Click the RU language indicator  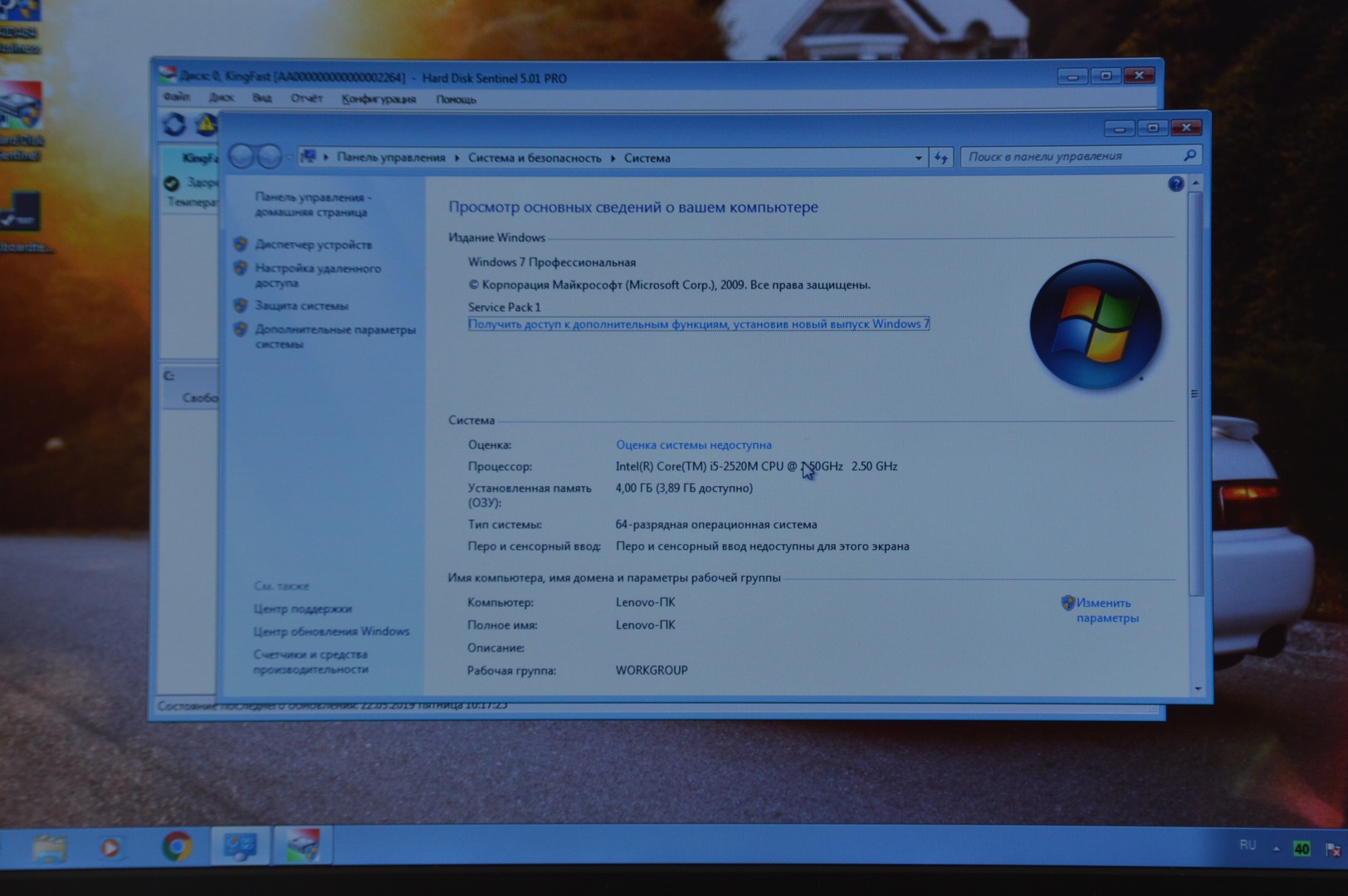pyautogui.click(x=1248, y=845)
